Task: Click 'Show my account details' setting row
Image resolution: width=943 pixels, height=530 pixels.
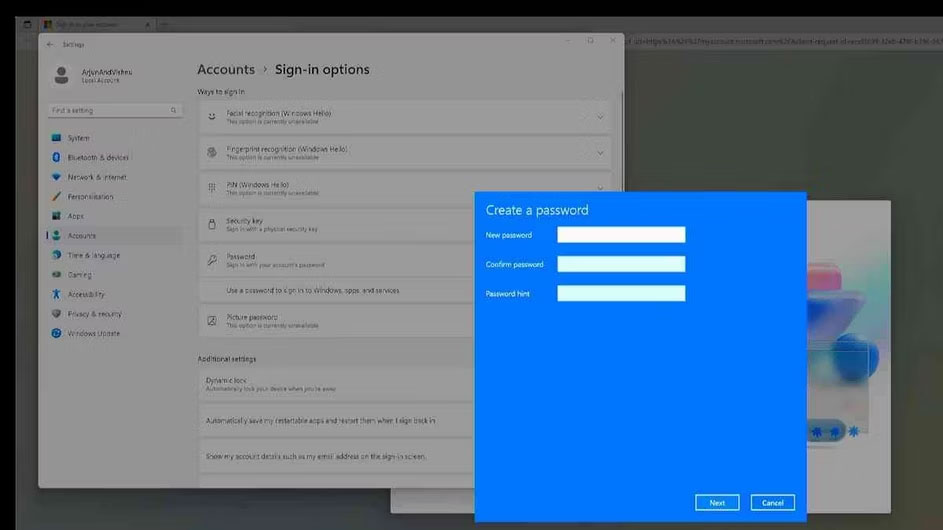Action: (337, 457)
